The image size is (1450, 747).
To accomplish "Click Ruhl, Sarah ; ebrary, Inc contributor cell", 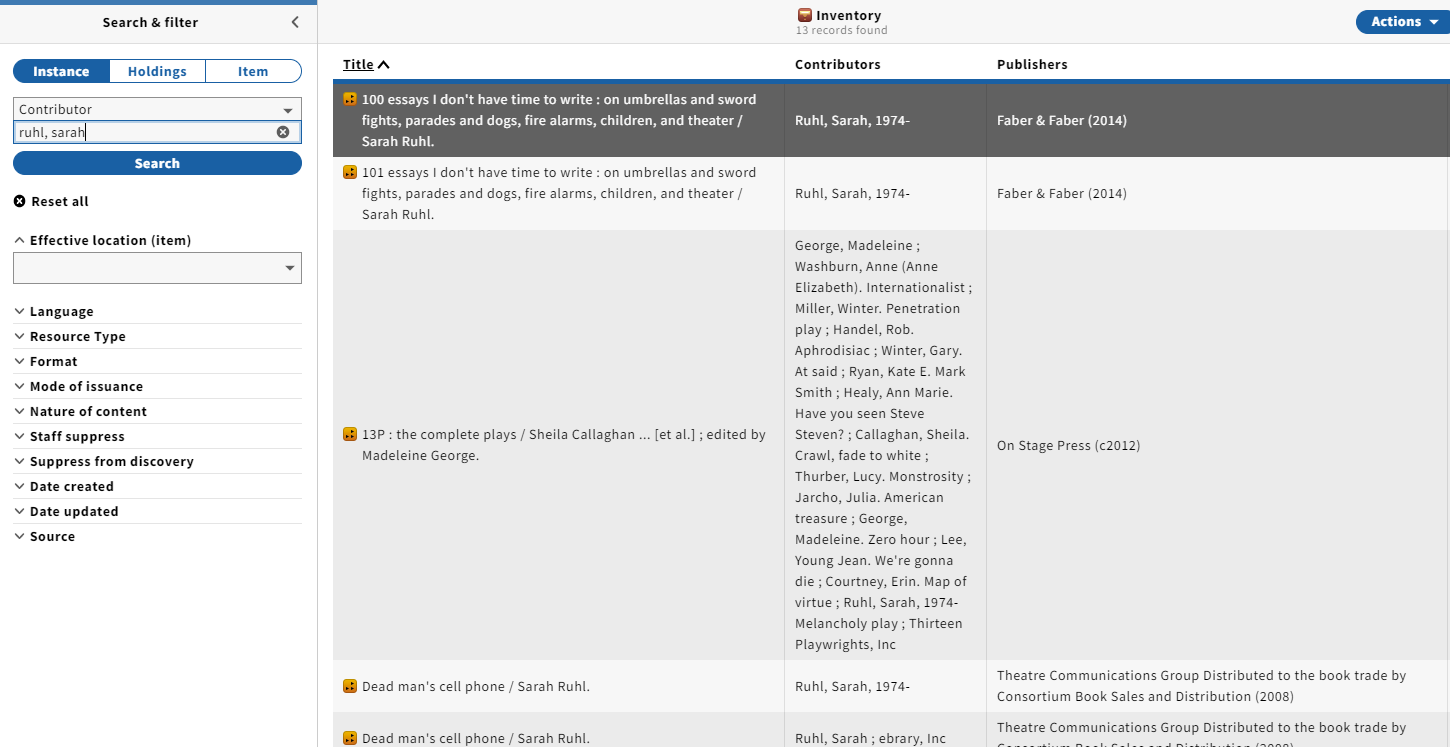I will (x=870, y=738).
